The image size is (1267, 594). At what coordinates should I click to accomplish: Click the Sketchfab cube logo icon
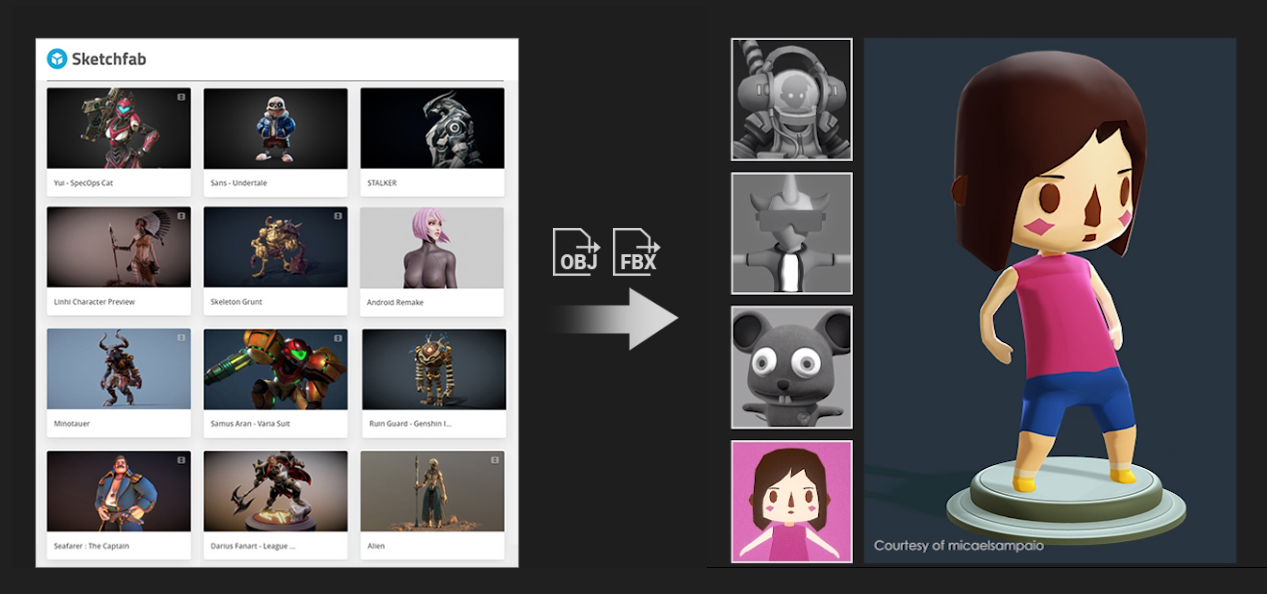(x=57, y=59)
